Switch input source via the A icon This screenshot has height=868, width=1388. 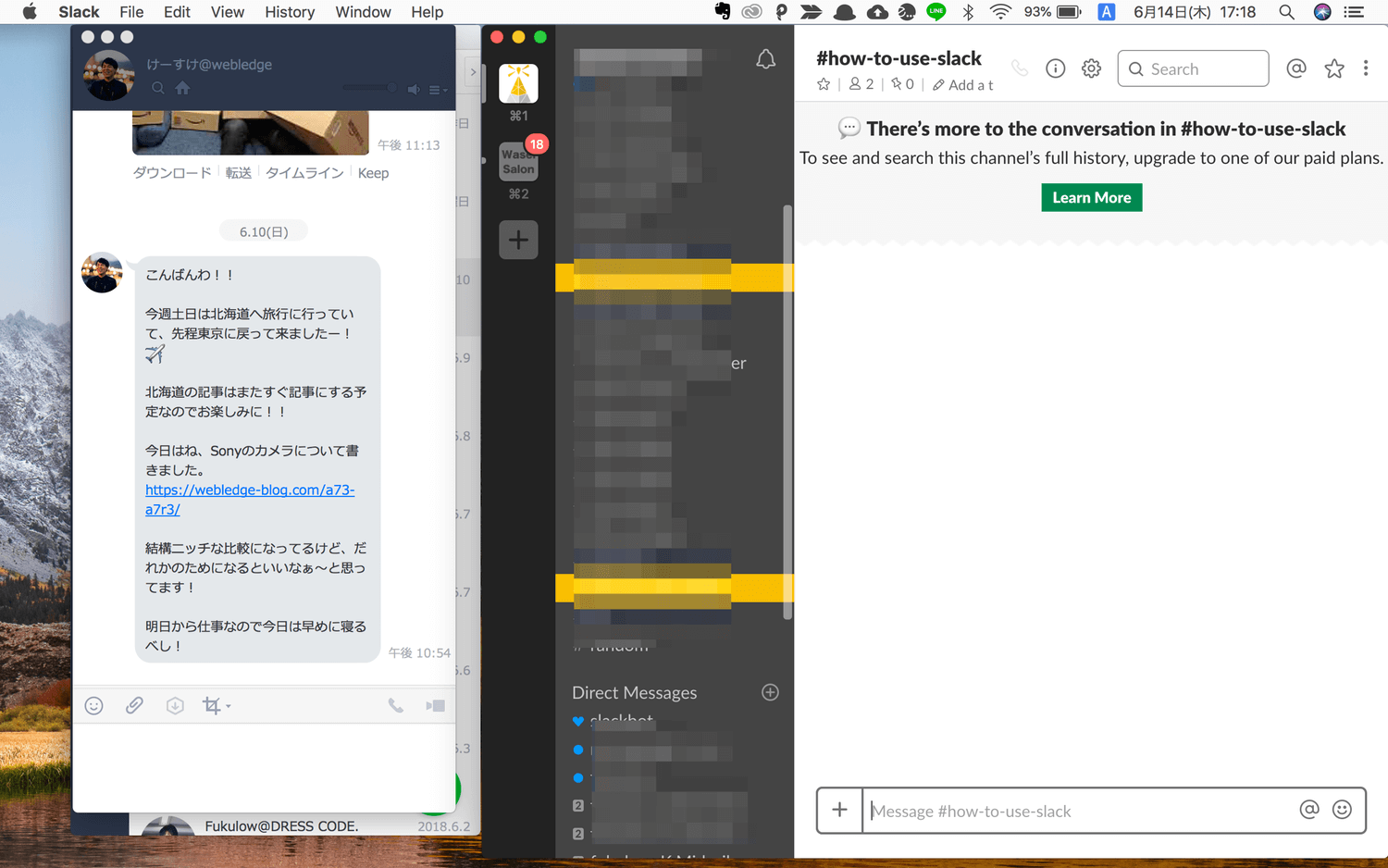pyautogui.click(x=1106, y=12)
